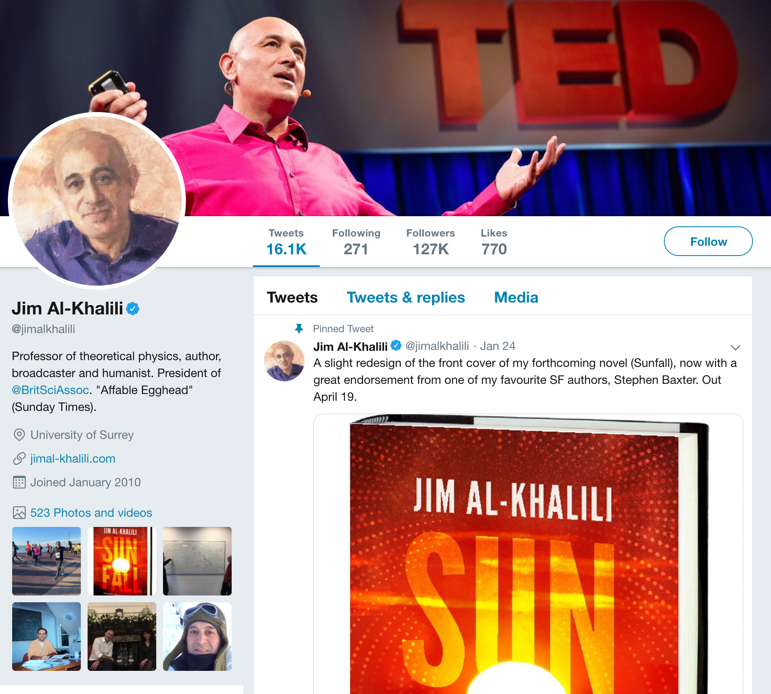Follow Jim Al-Khalili
This screenshot has height=694, width=771.
(x=708, y=241)
